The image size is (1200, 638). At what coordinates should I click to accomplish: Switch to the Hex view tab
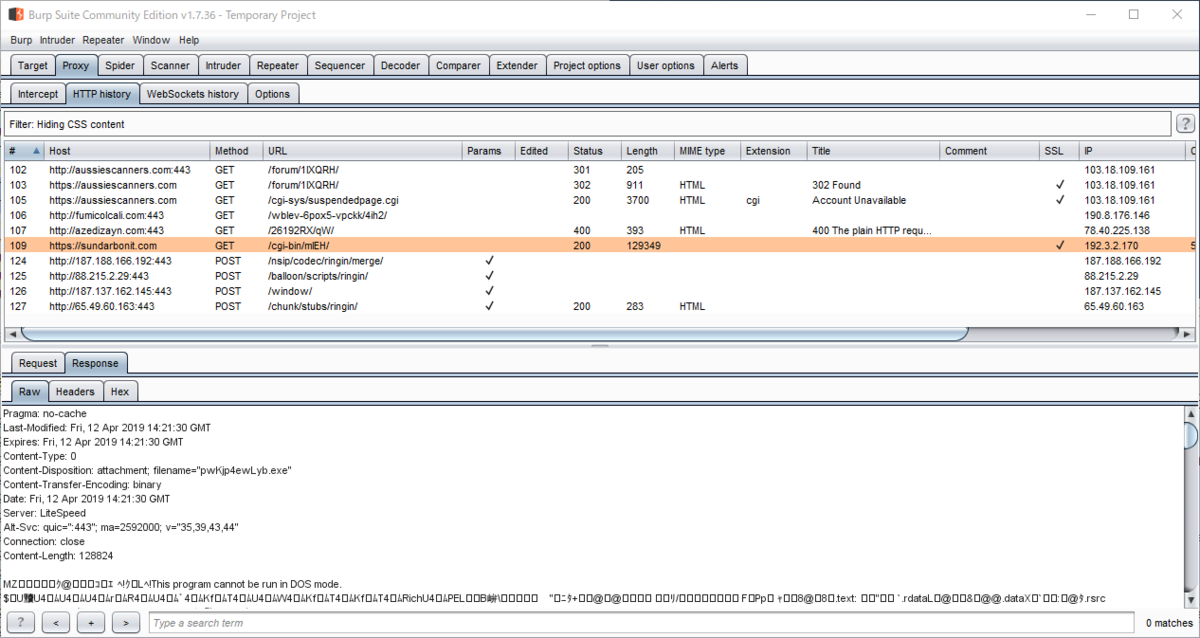tap(119, 392)
